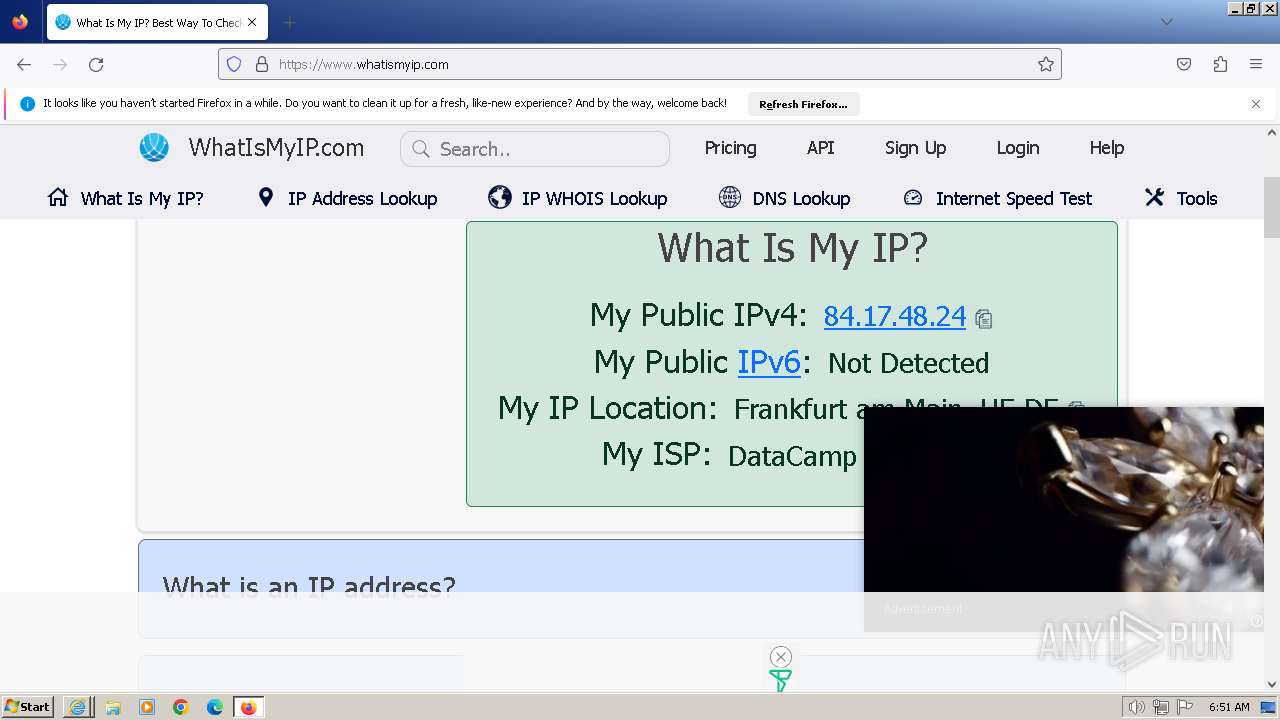Click the 84.17.48.24 IP address link

click(894, 316)
